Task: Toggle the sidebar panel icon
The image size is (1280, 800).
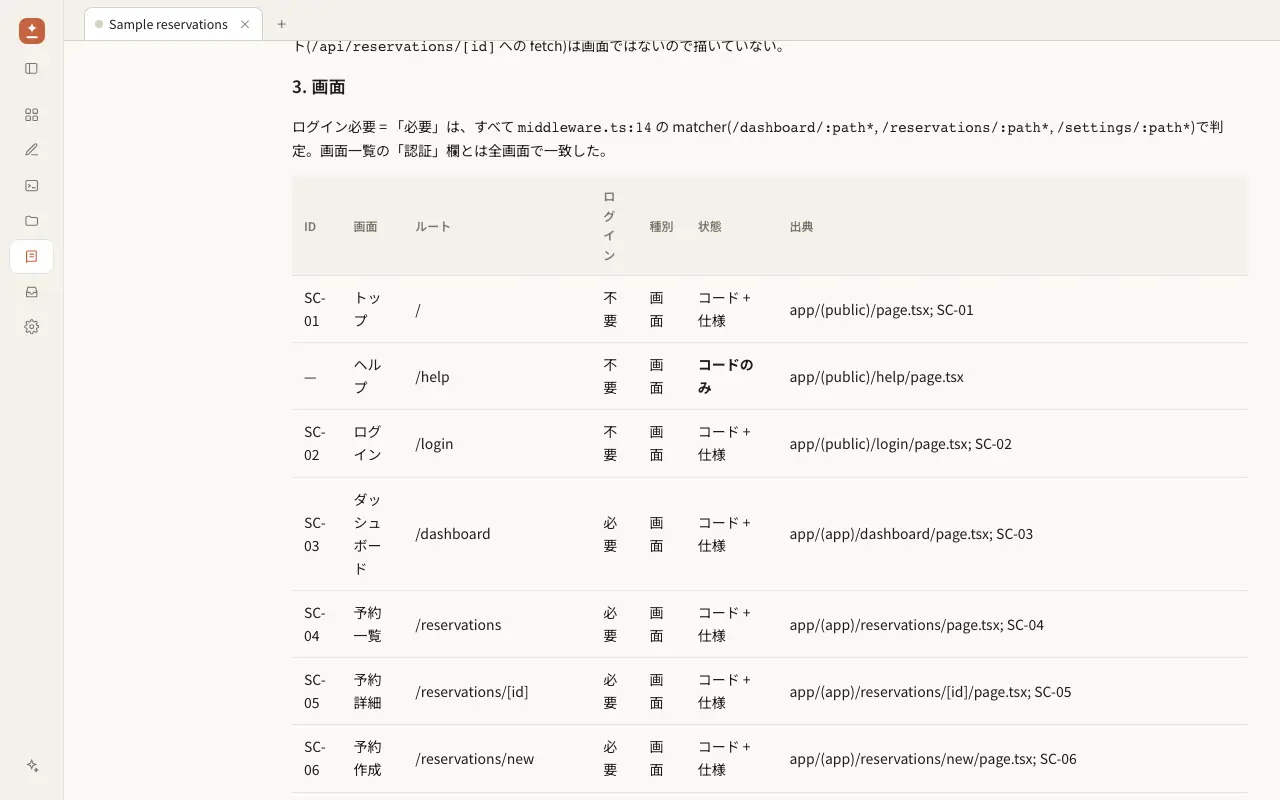Action: pos(32,69)
